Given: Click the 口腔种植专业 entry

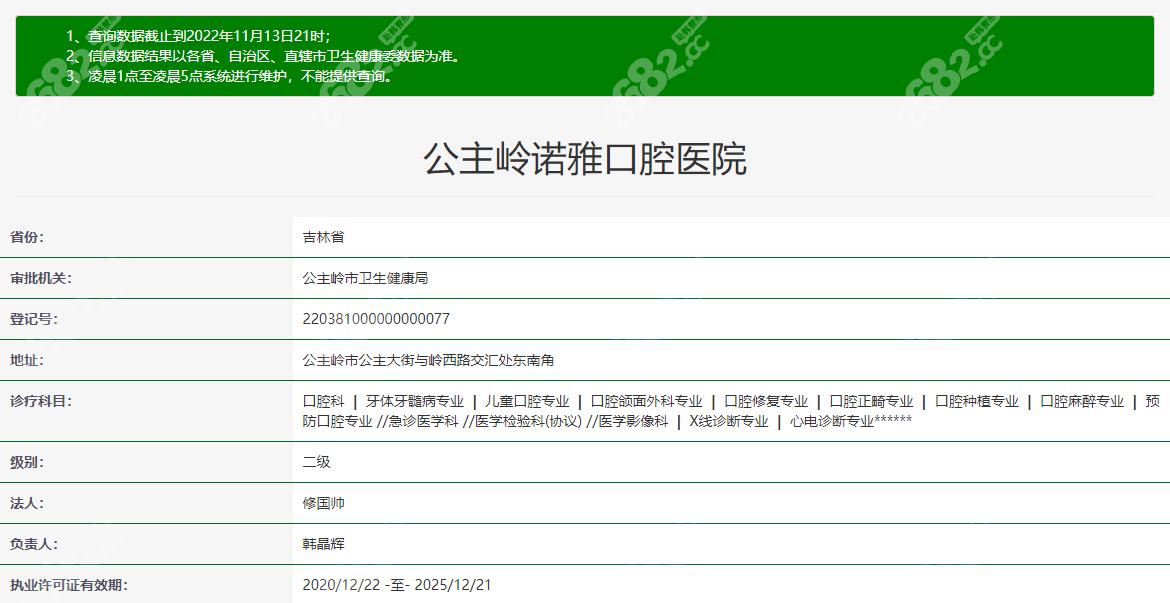Looking at the screenshot, I should [x=976, y=402].
